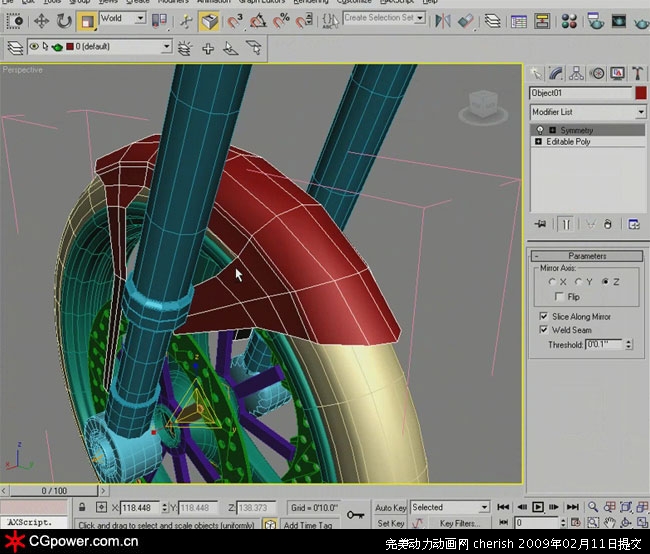This screenshot has height=554, width=650.
Task: Toggle Angle Snap icon
Action: [258, 21]
